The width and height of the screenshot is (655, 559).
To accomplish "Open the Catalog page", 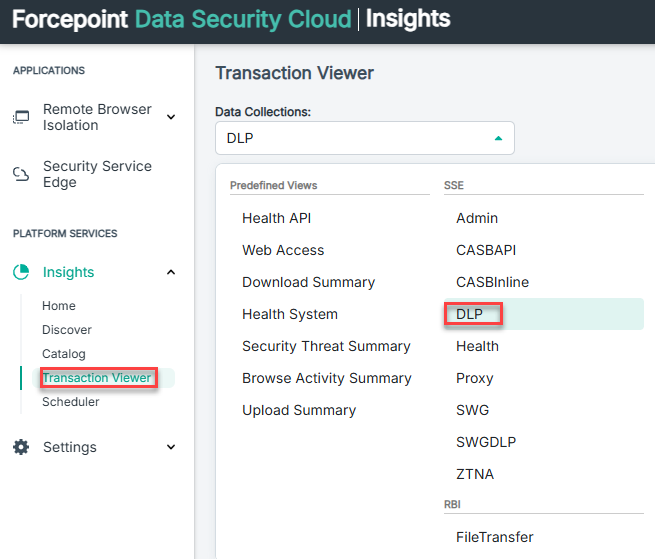I will pos(64,354).
